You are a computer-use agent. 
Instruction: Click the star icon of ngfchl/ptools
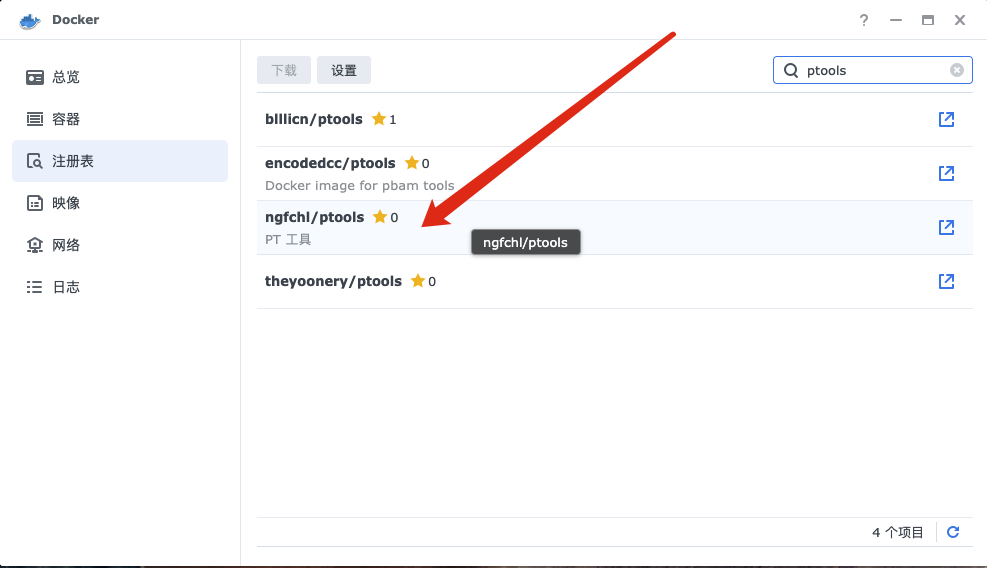click(x=380, y=217)
